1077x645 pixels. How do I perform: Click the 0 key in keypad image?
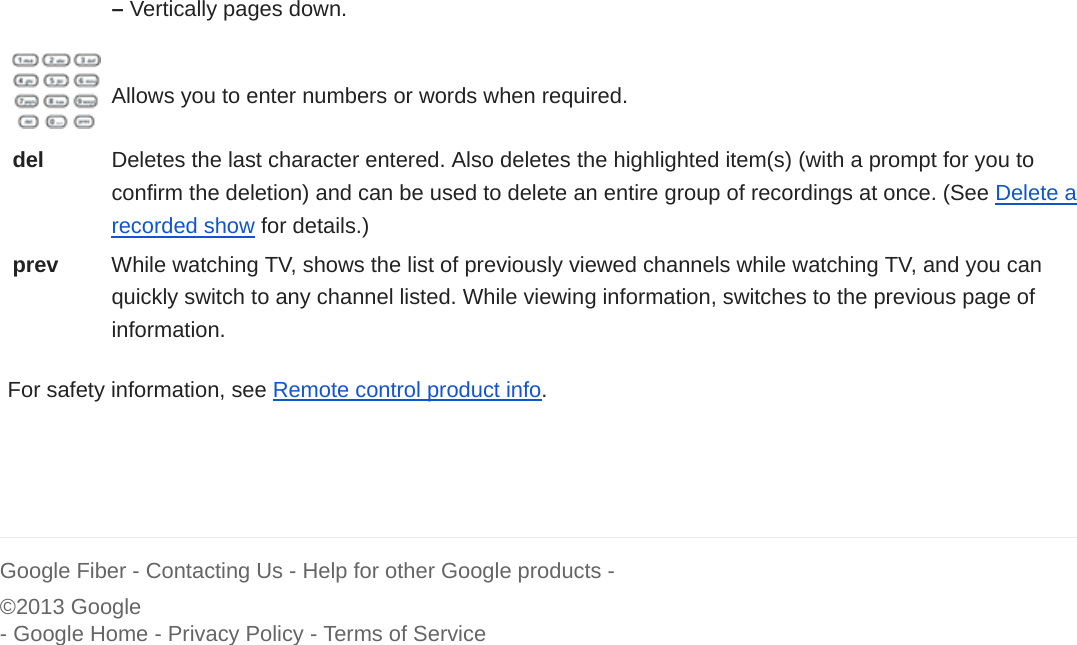pos(57,121)
